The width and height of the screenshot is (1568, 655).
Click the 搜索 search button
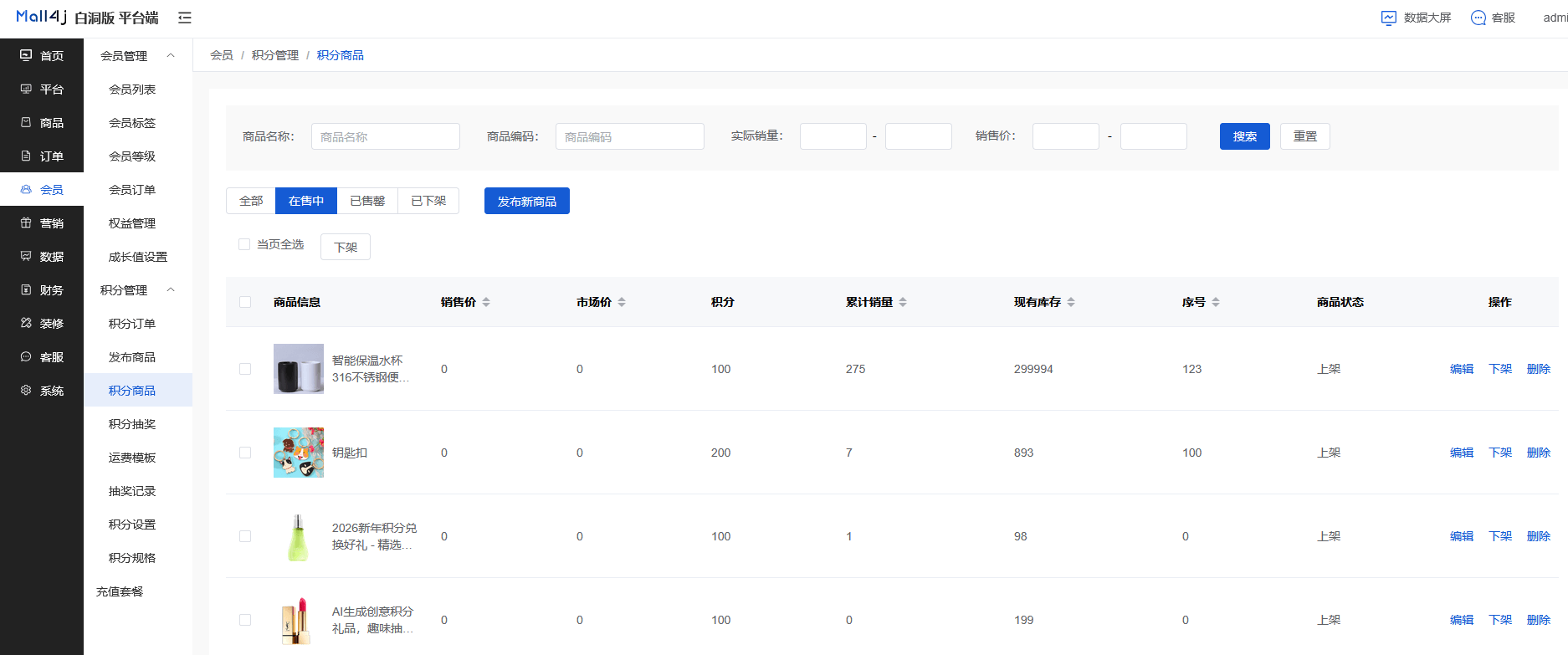point(1245,136)
